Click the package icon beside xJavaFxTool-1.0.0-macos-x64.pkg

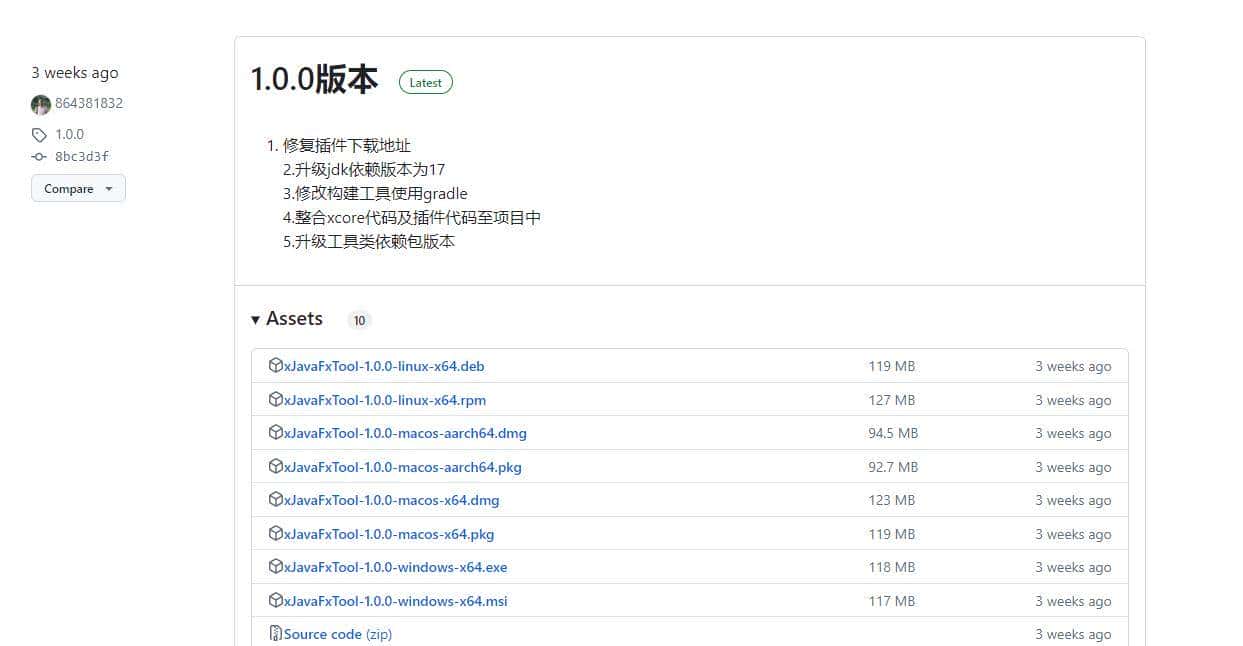coord(276,533)
